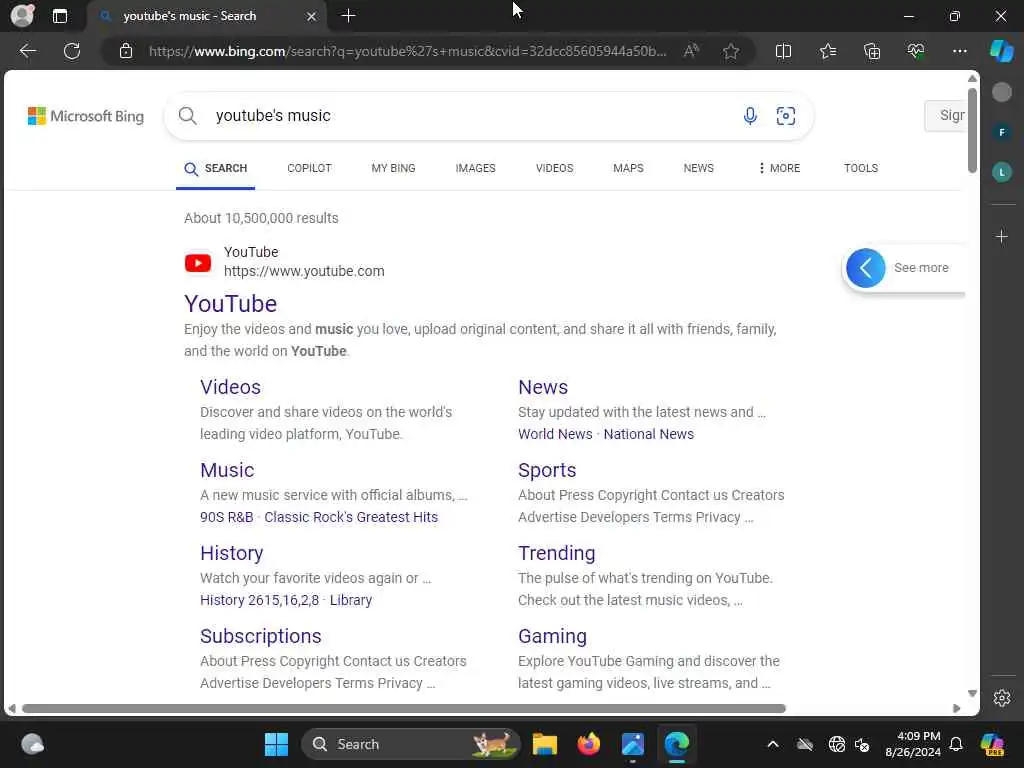Switch to the IMAGES tab
Viewport: 1024px width, 768px height.
[x=475, y=168]
